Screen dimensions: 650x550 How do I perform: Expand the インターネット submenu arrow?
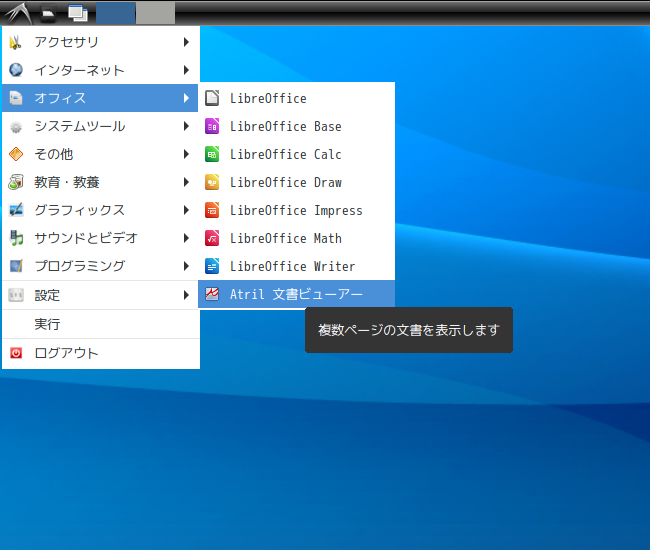click(187, 70)
